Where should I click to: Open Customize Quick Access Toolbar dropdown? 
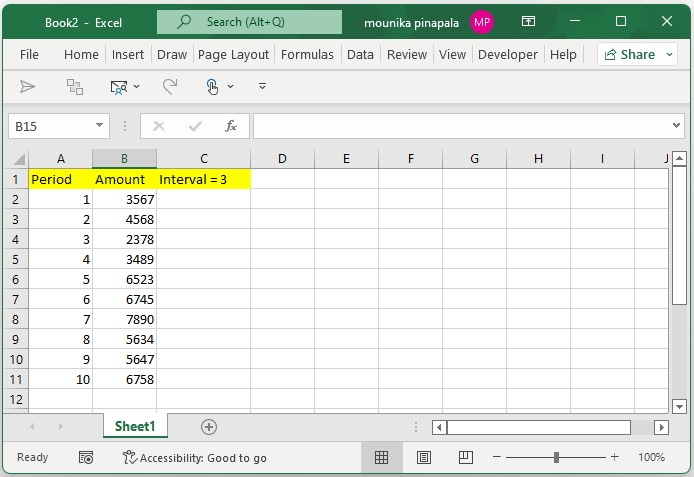coord(263,87)
